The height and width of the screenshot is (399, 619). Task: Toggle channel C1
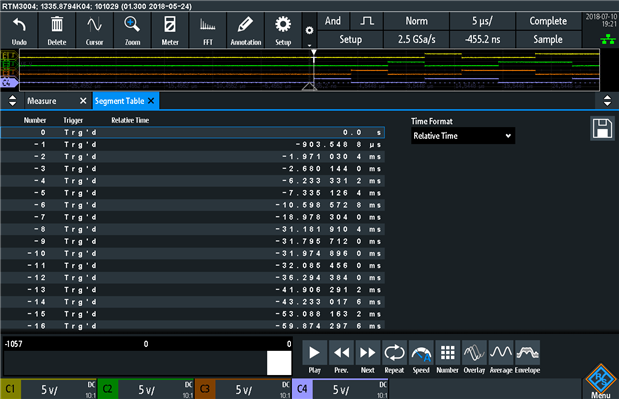point(10,389)
